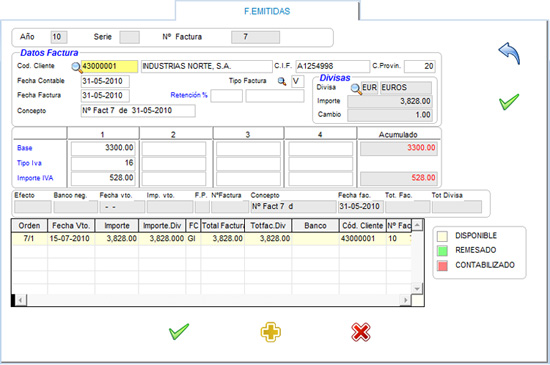Click the blue undo back arrow icon

pos(509,53)
